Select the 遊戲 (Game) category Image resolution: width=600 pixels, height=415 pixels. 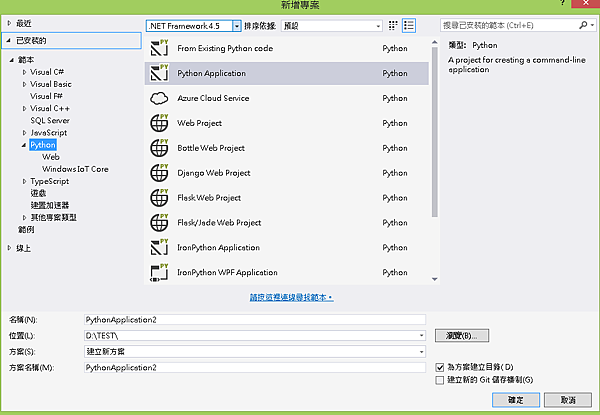(x=38, y=193)
